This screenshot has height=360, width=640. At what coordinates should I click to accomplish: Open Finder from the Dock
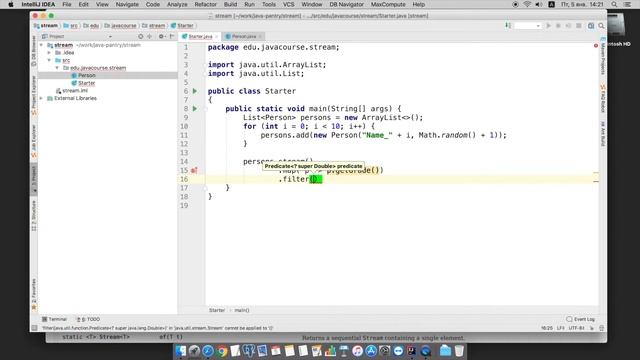click(x=180, y=351)
